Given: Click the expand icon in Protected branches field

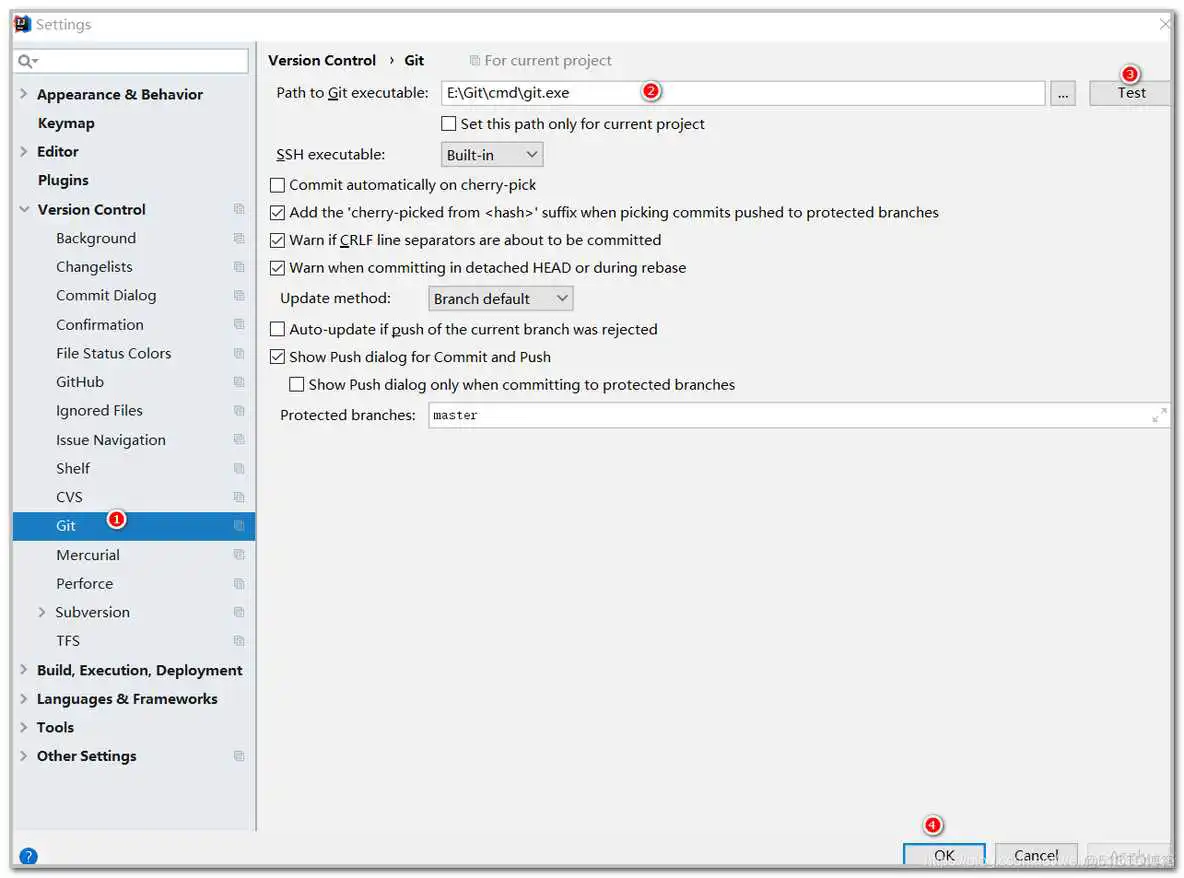Looking at the screenshot, I should coord(1159,415).
